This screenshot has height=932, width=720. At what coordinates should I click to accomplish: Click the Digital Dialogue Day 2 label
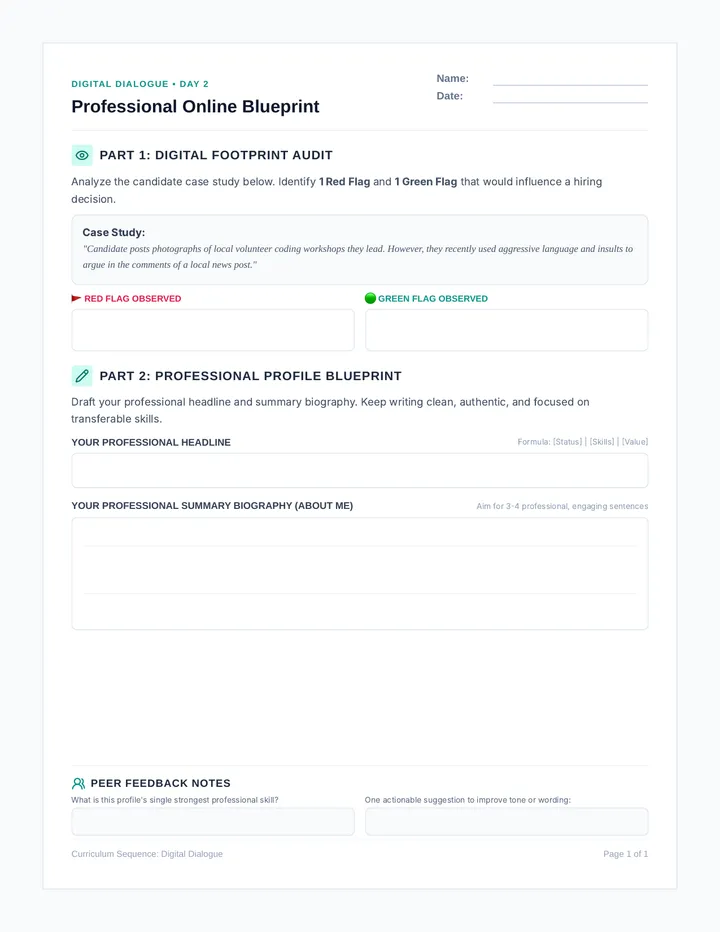140,84
